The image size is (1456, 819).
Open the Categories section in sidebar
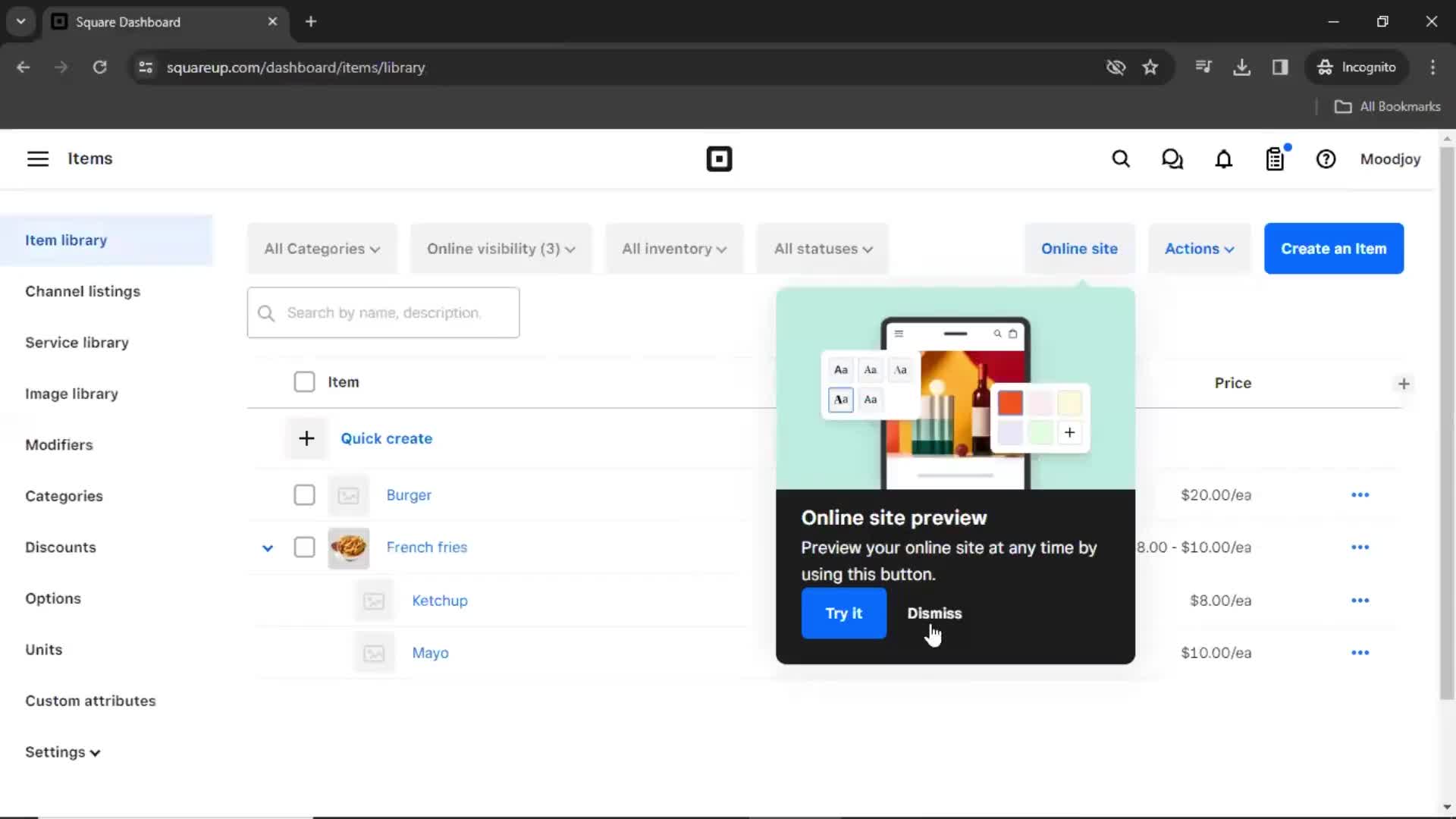coord(64,496)
